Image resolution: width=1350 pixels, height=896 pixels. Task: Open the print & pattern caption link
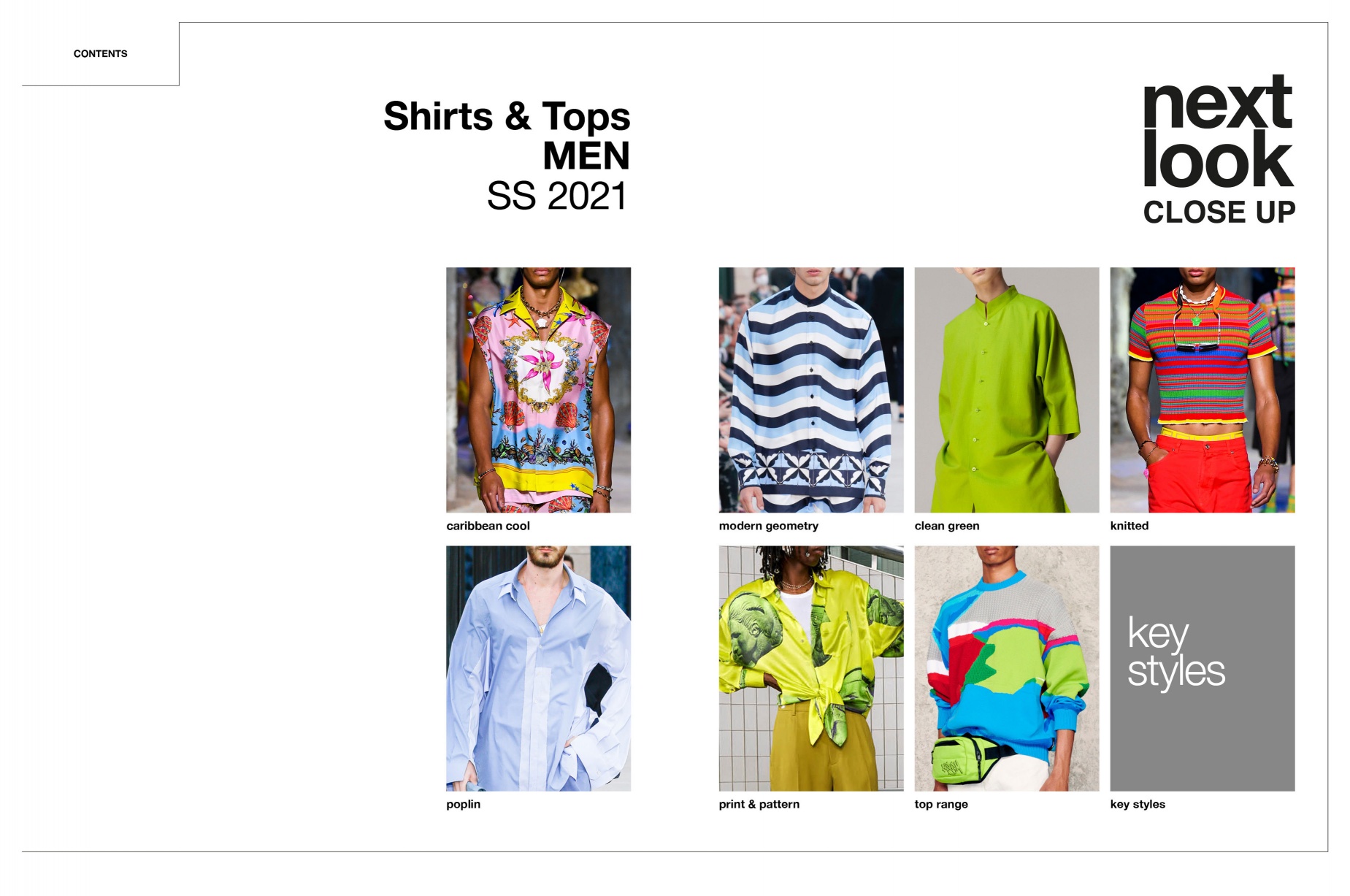(759, 804)
